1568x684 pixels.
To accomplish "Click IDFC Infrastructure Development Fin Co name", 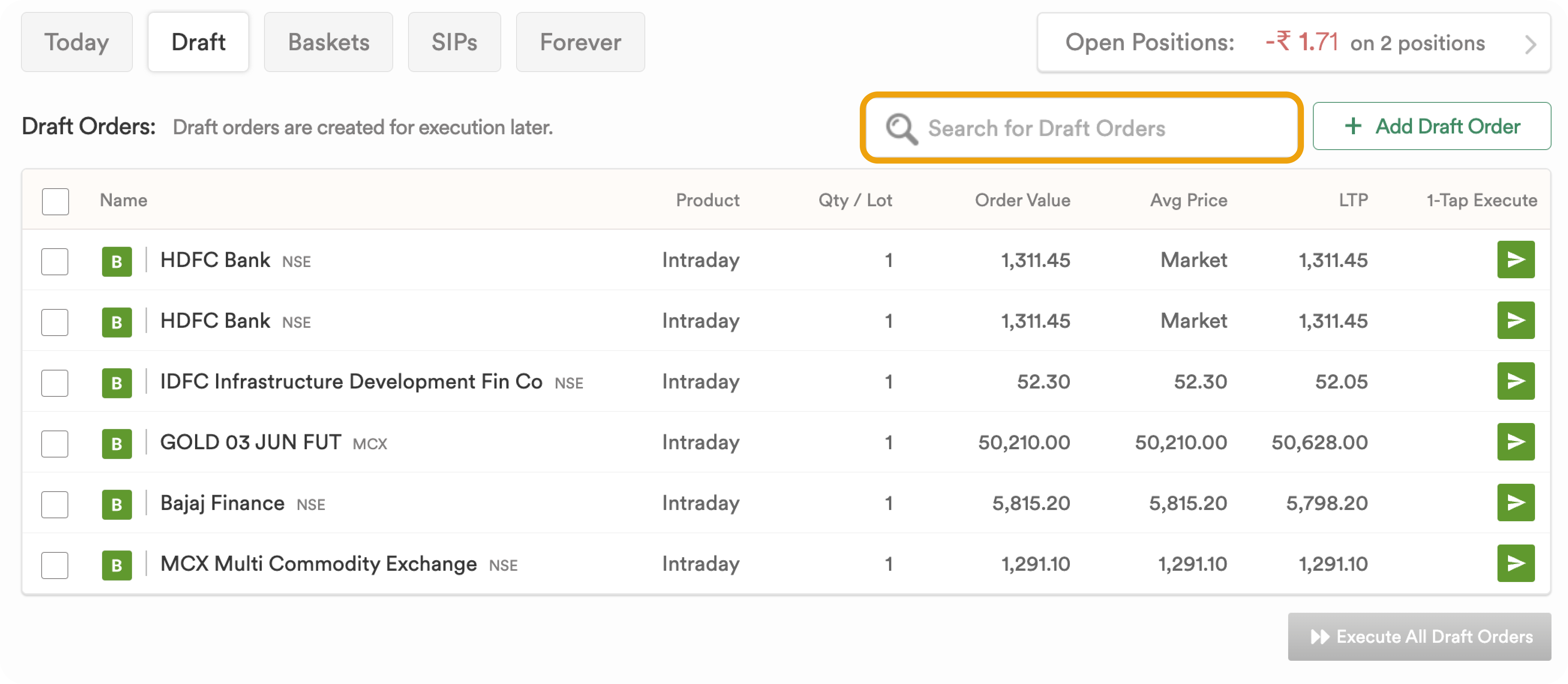I will point(351,381).
